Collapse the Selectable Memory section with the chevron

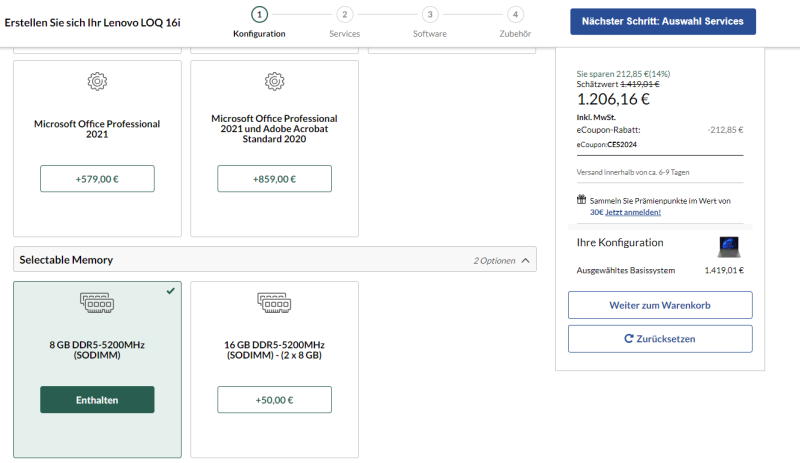(526, 260)
